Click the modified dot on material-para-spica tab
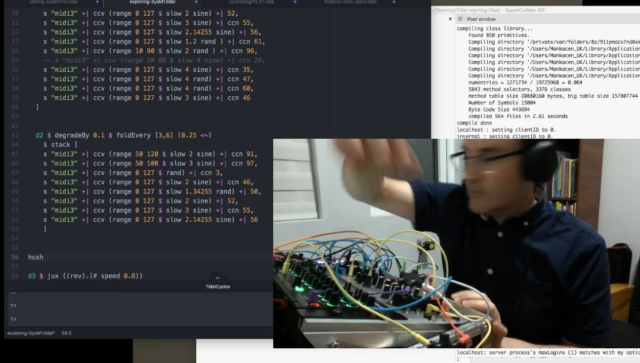Screen dimensions: 640x363 tap(394, 2)
